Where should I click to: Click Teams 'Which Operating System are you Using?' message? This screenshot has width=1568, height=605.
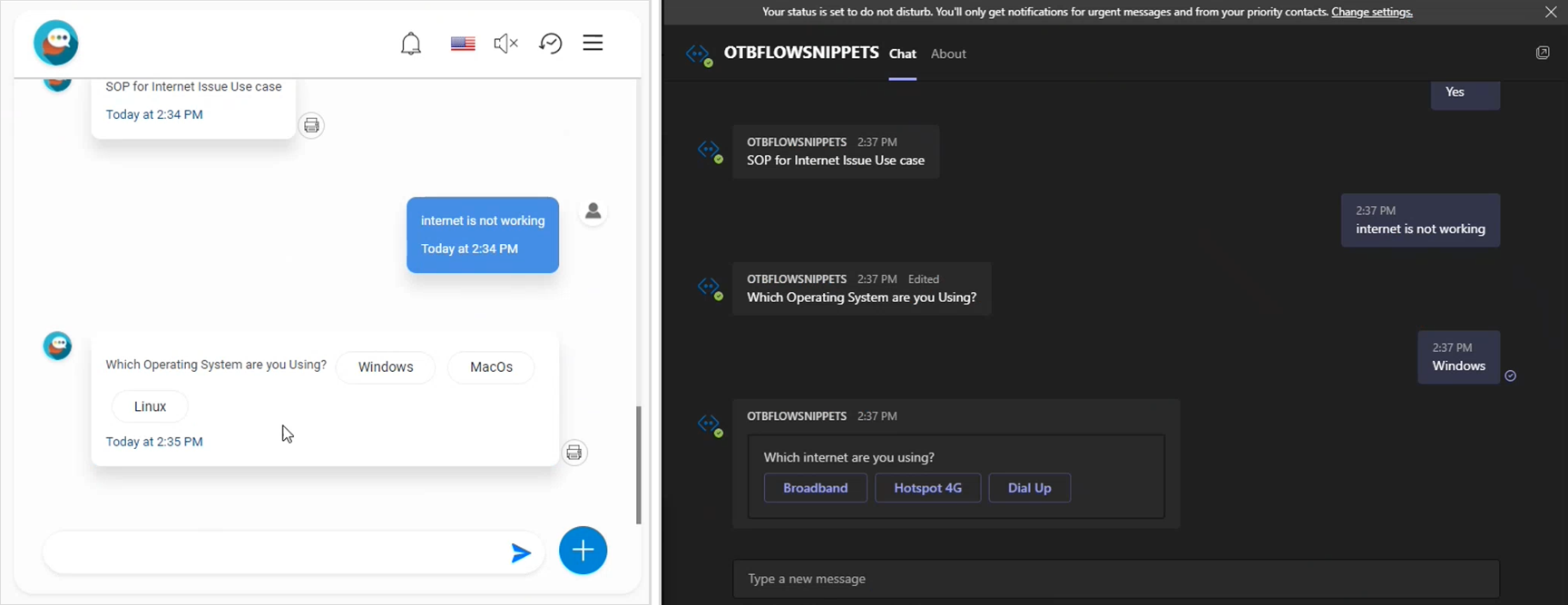(x=861, y=288)
